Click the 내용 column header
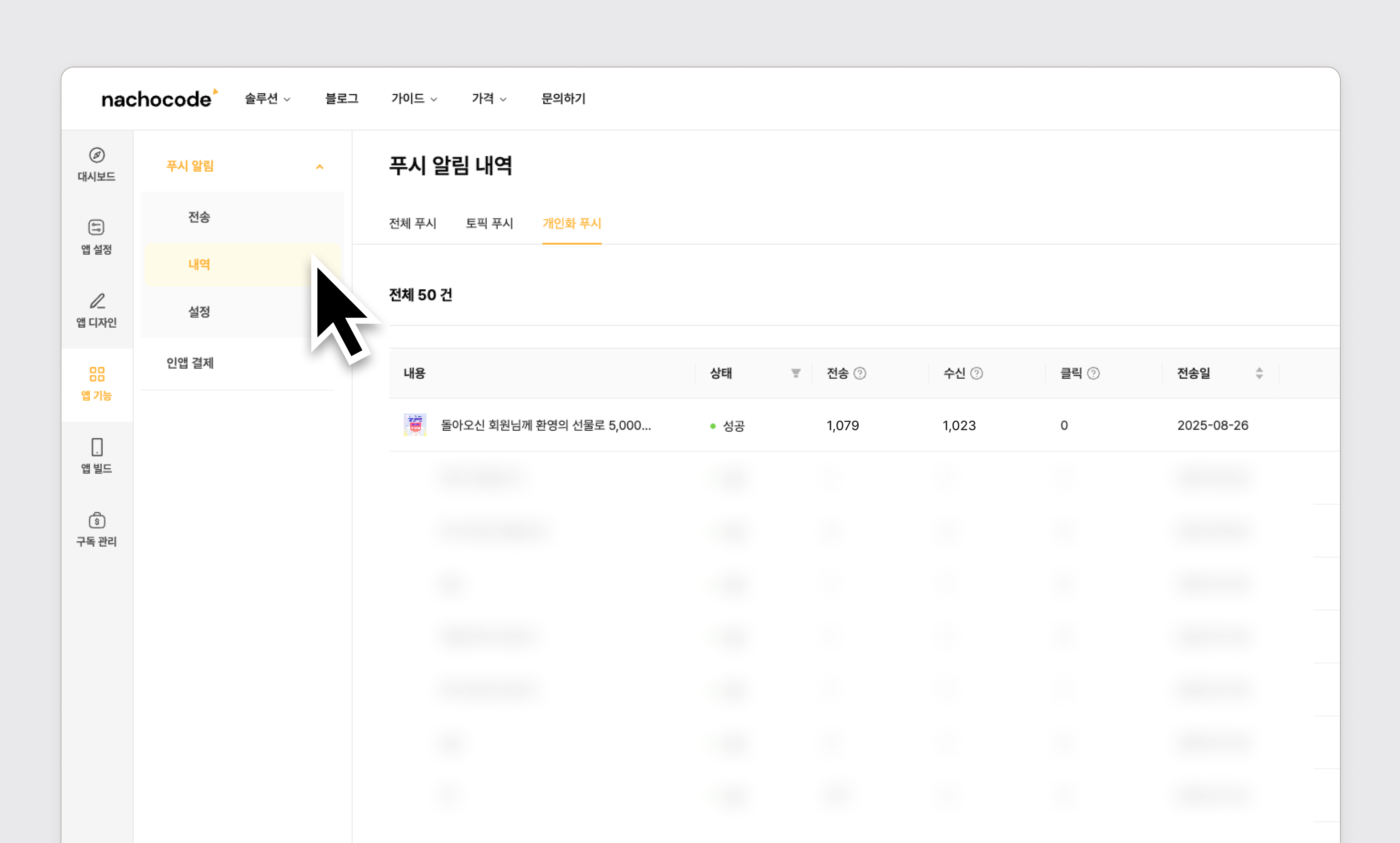This screenshot has height=843, width=1400. [x=414, y=373]
